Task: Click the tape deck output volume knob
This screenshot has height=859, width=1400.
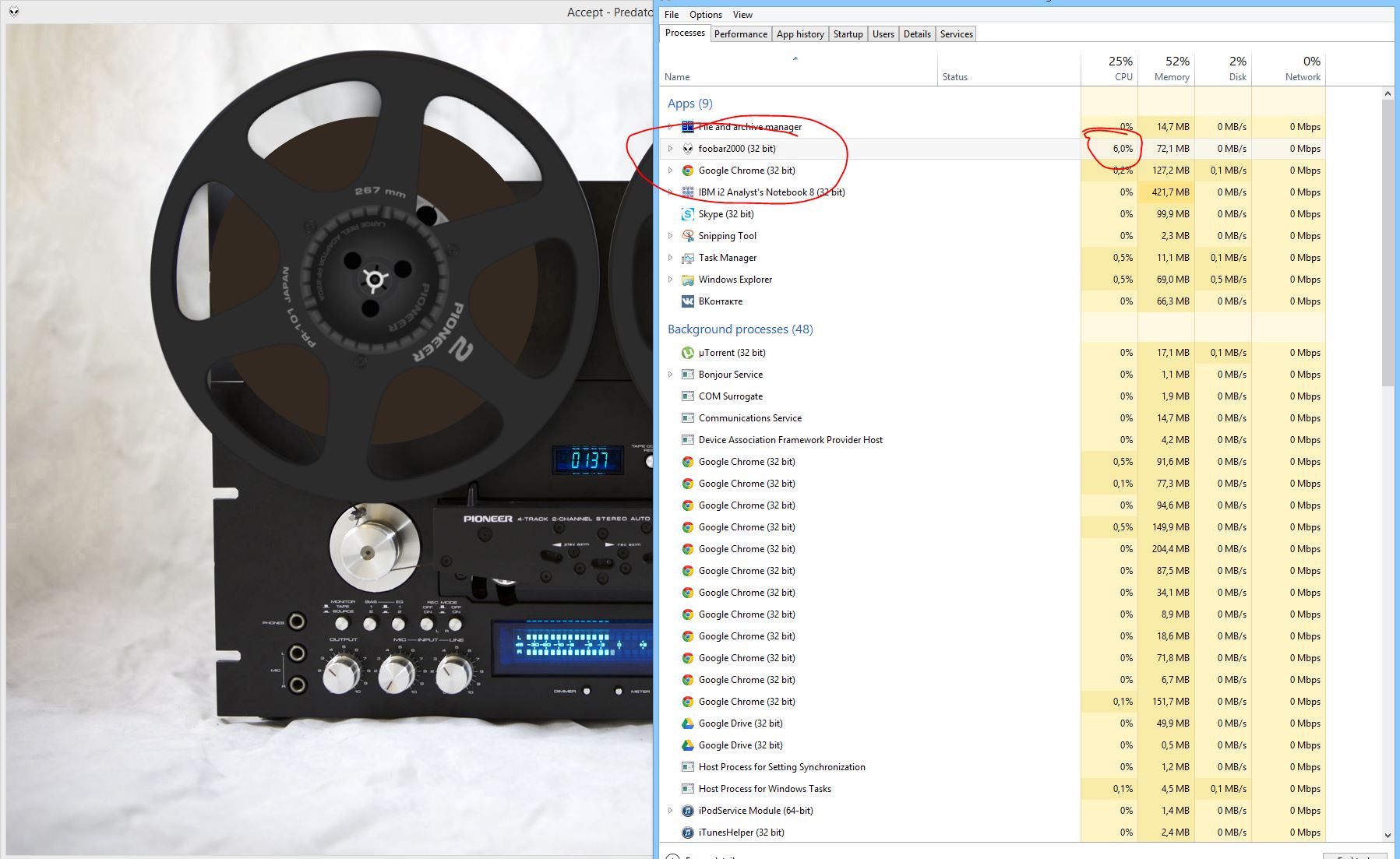Action: (x=341, y=674)
